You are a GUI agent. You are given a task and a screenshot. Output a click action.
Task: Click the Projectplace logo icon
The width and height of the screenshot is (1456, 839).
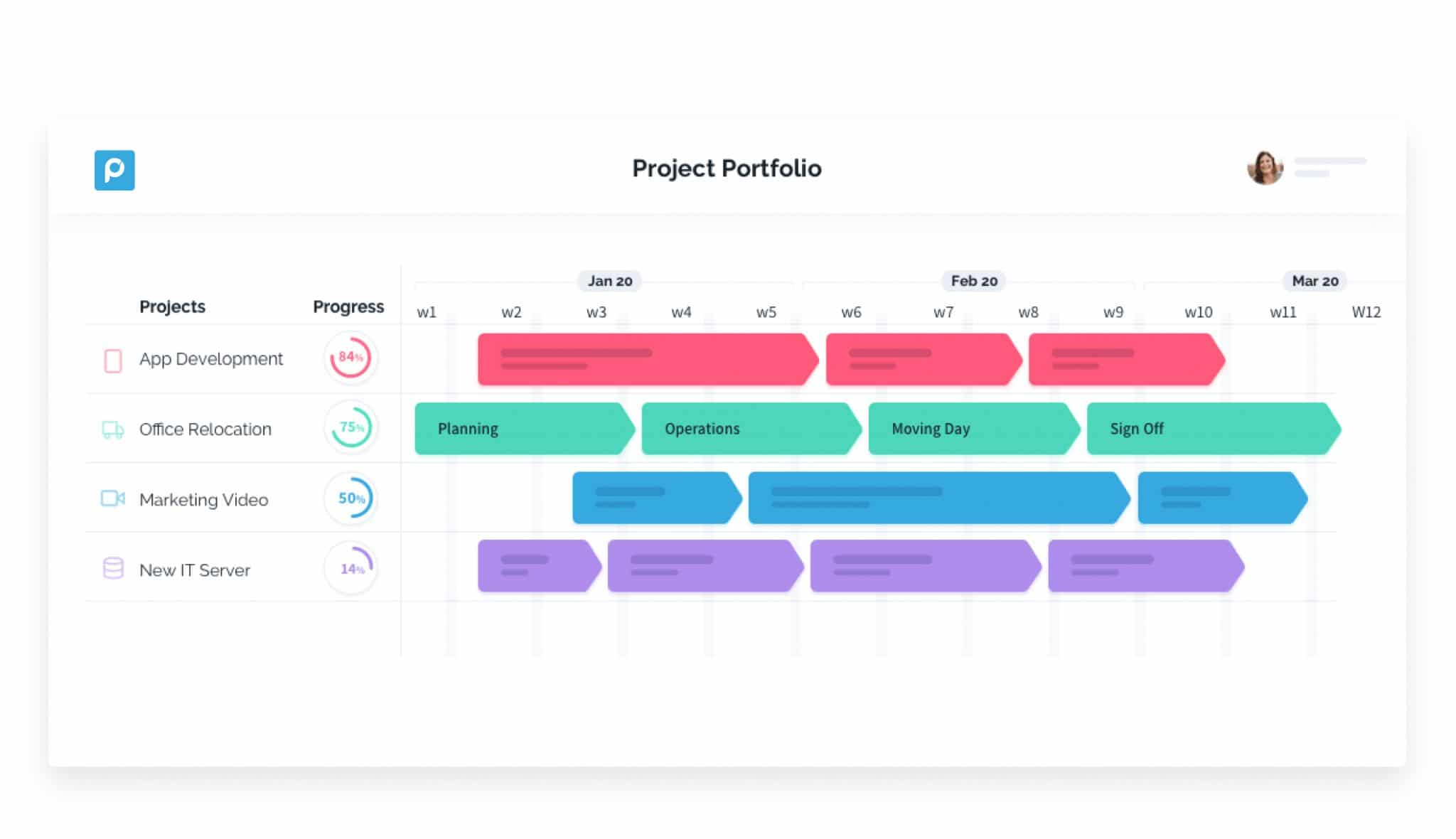point(115,170)
